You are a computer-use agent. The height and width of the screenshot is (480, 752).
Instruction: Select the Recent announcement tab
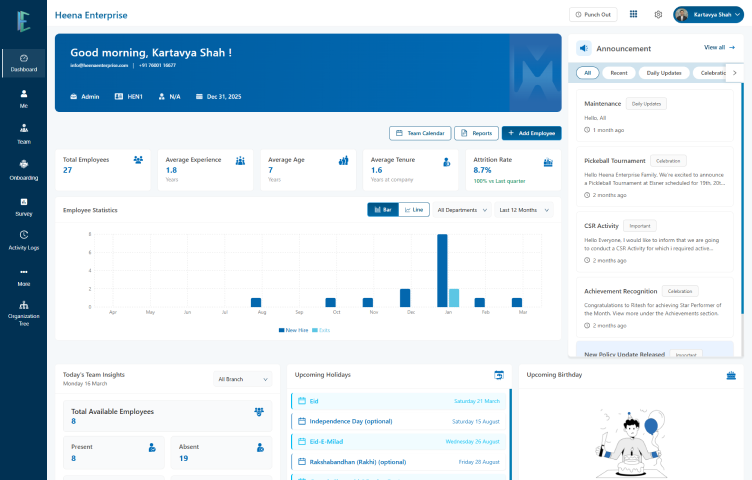pos(619,73)
